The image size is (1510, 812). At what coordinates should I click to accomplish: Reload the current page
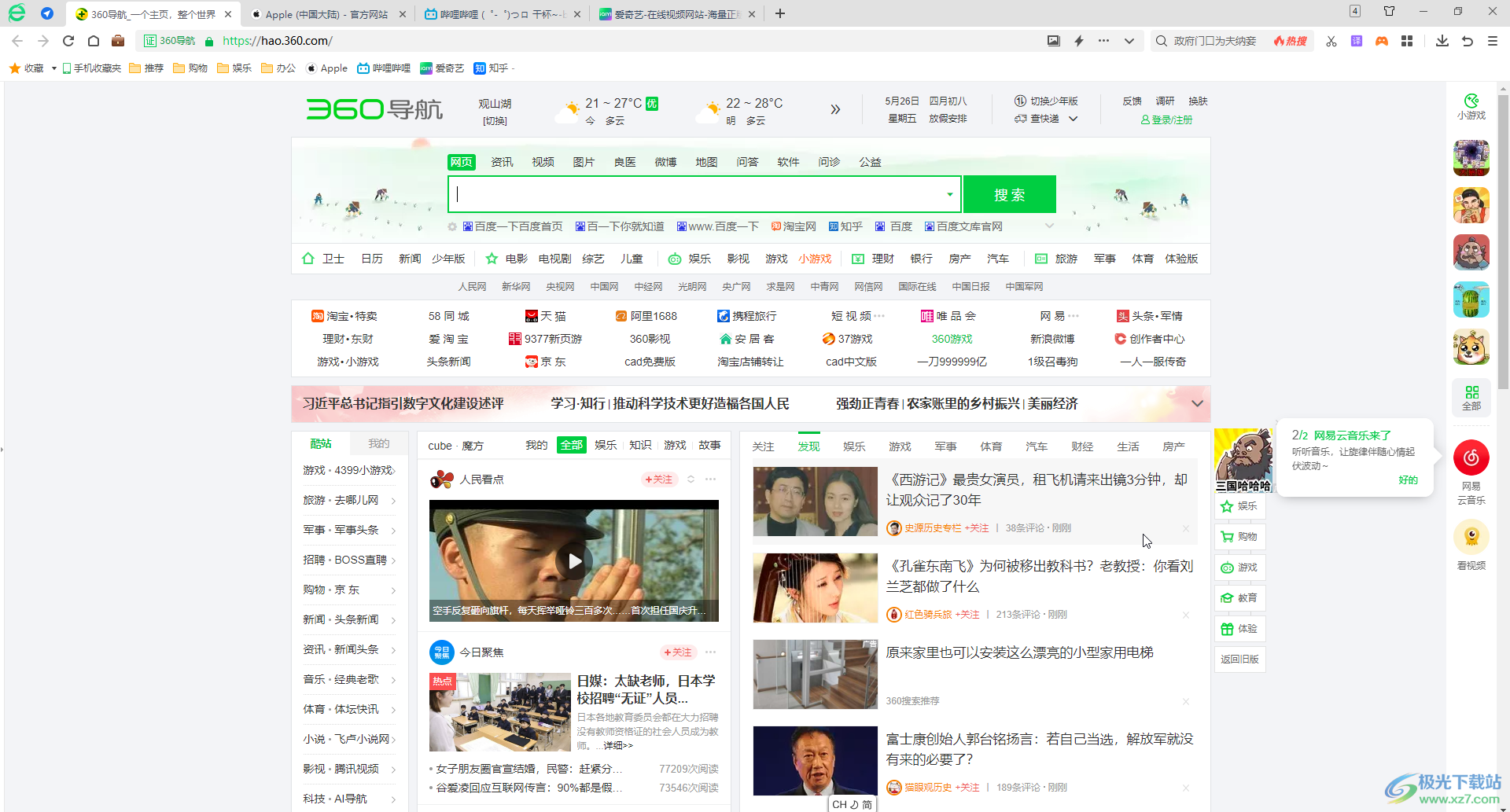click(x=68, y=41)
